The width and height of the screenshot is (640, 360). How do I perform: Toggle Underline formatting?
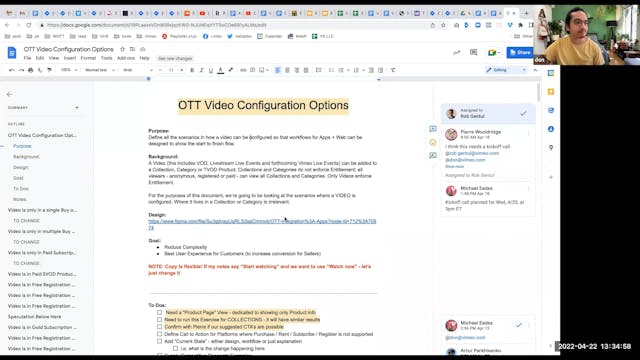[211, 70]
